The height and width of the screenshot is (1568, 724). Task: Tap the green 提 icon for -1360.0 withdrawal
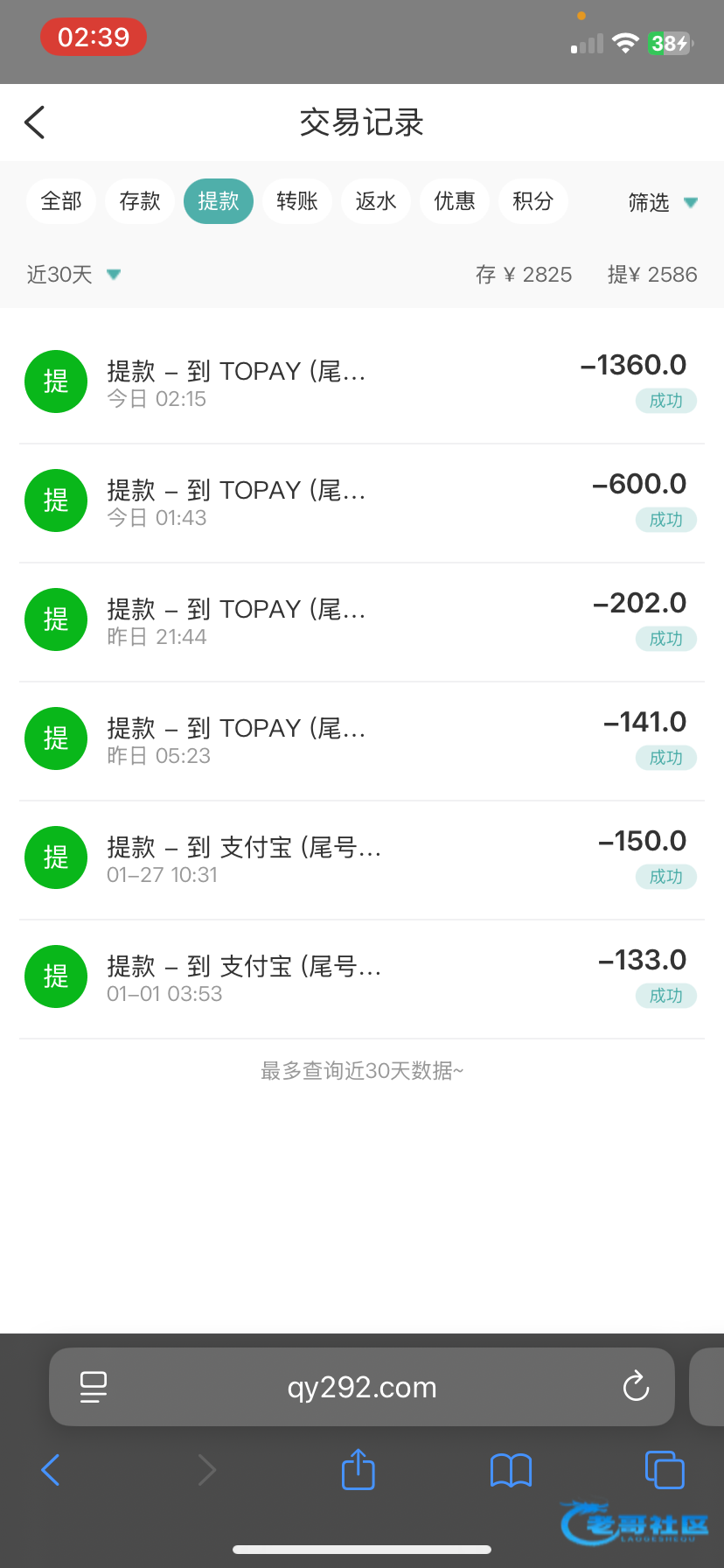pos(56,381)
